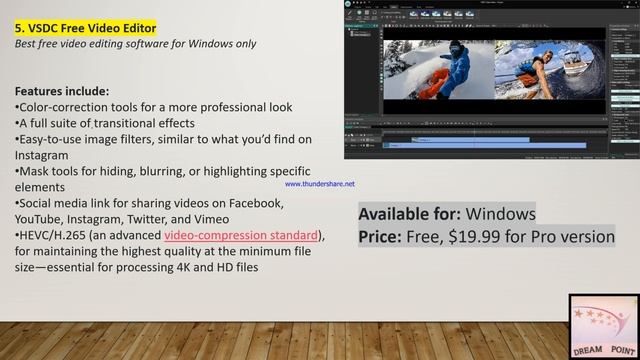Click the bullet about social media link sharing
This screenshot has height=360, width=640.
[x=149, y=211]
